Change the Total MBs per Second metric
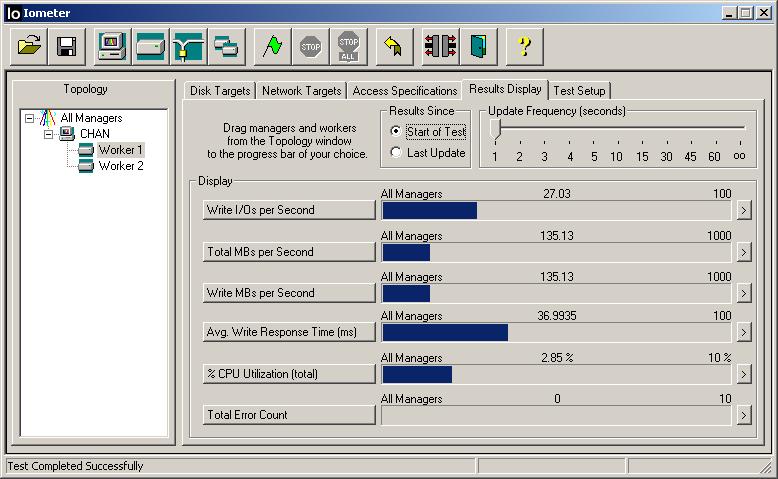The width and height of the screenshot is (778, 479). [x=289, y=252]
